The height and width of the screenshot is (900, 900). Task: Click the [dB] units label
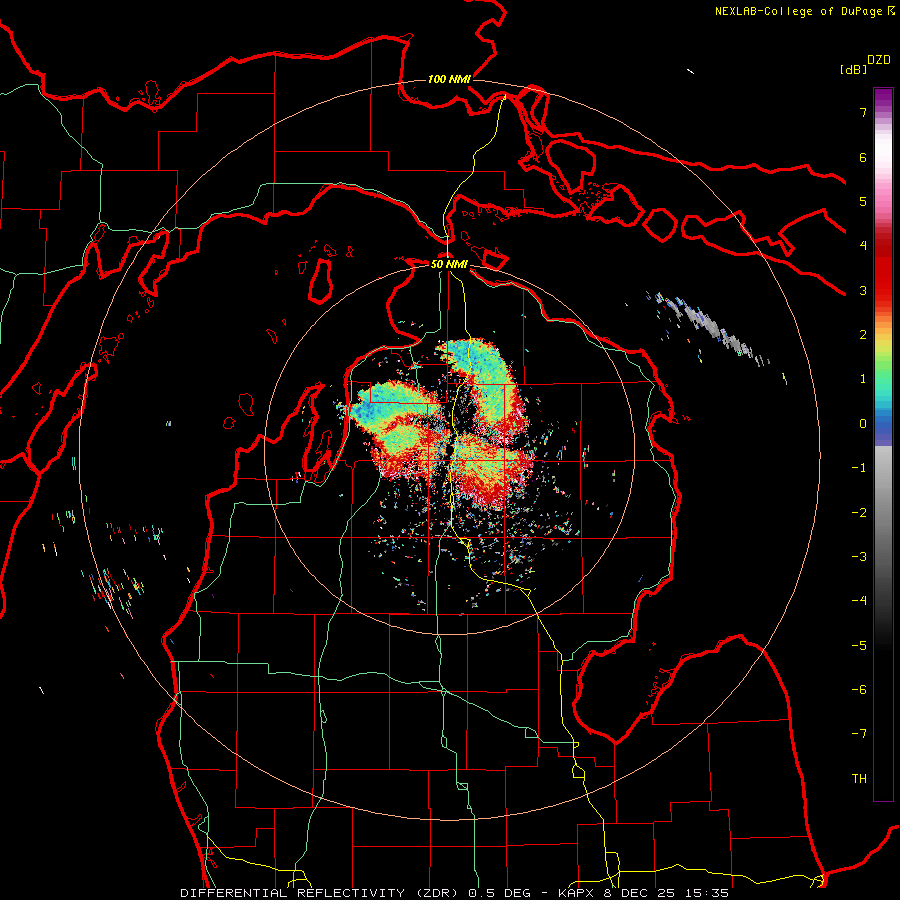tap(853, 69)
